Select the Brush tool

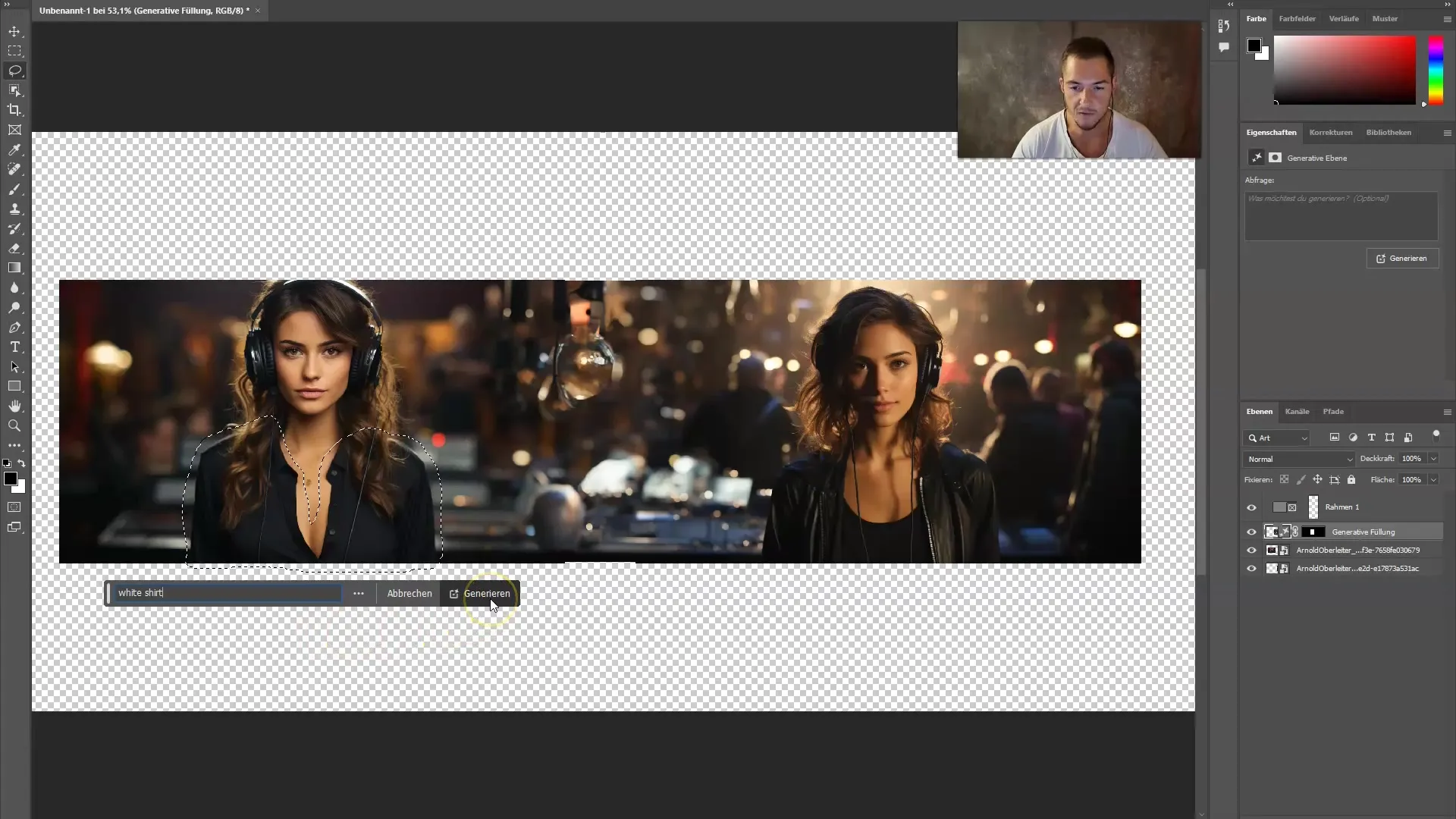coord(14,190)
